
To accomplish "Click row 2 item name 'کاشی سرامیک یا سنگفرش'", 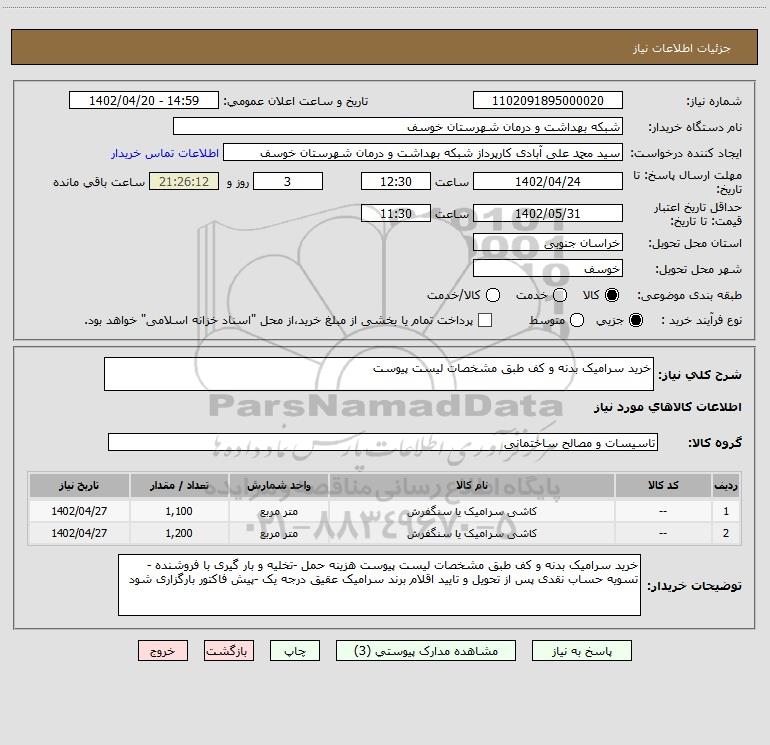I will [x=472, y=533].
